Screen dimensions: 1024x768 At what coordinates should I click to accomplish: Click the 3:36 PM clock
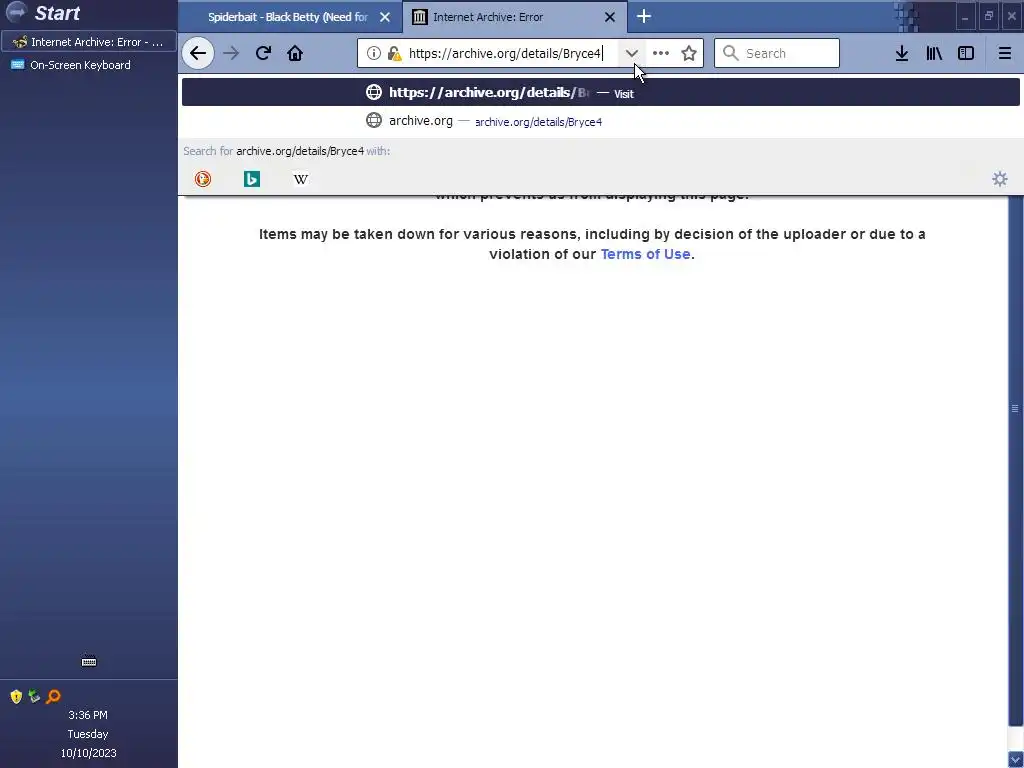[x=88, y=715]
